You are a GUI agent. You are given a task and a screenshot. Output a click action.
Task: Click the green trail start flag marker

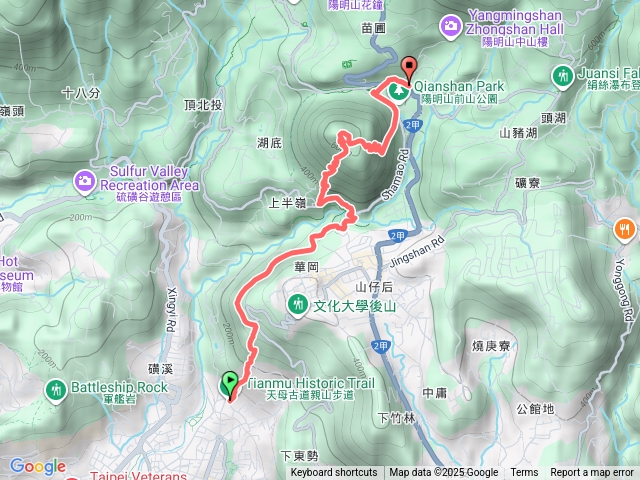click(x=230, y=385)
